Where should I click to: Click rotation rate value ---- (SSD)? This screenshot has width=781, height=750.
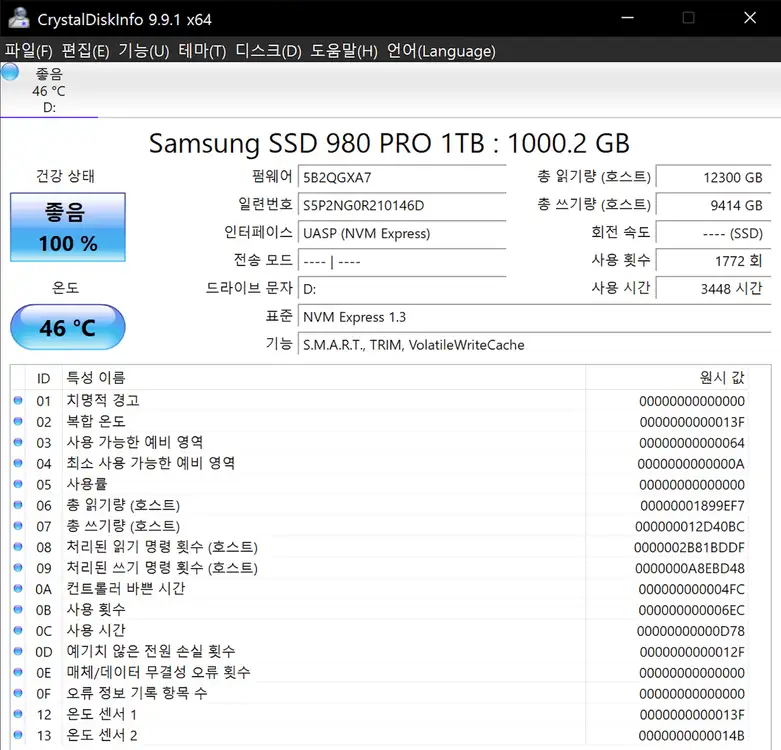click(x=713, y=233)
